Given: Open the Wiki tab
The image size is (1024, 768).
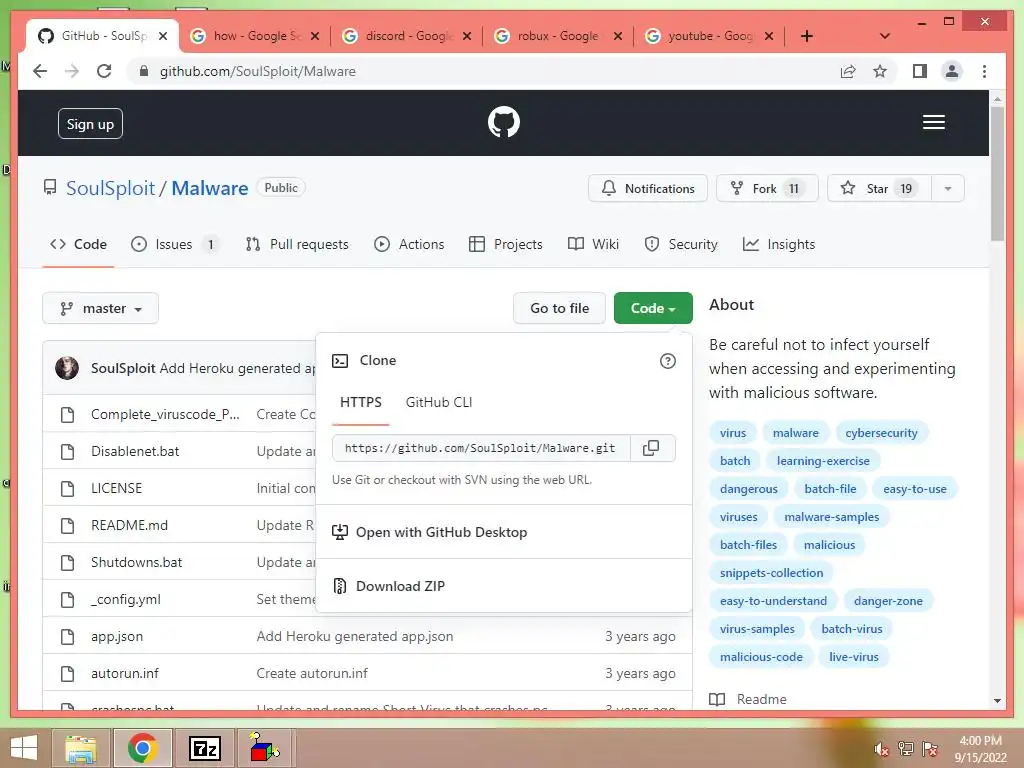Looking at the screenshot, I should point(594,244).
